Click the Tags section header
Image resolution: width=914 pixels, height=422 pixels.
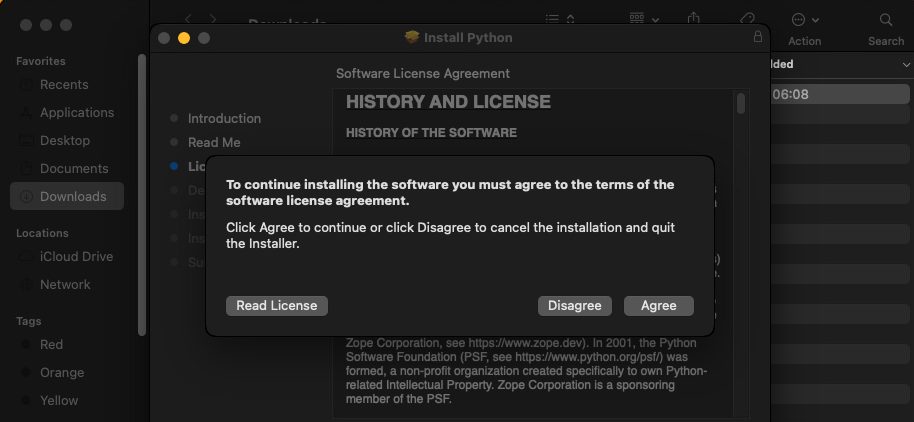point(29,321)
